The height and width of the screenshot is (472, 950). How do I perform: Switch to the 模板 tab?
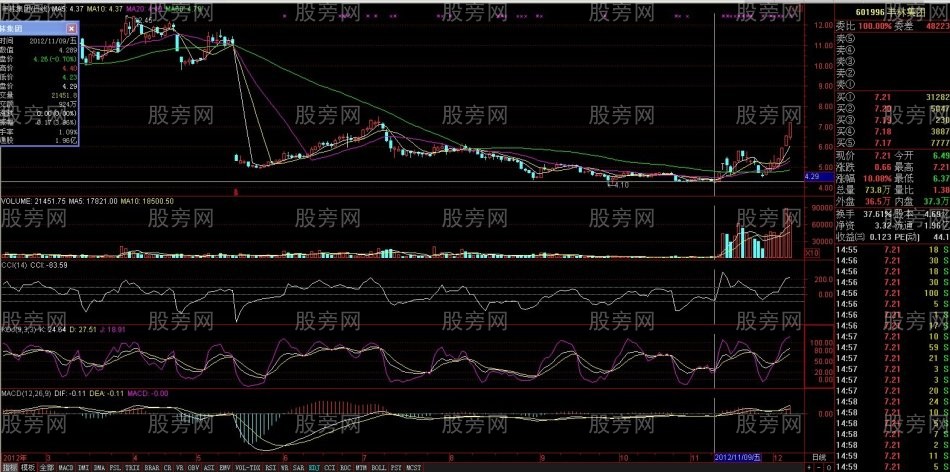click(x=28, y=468)
